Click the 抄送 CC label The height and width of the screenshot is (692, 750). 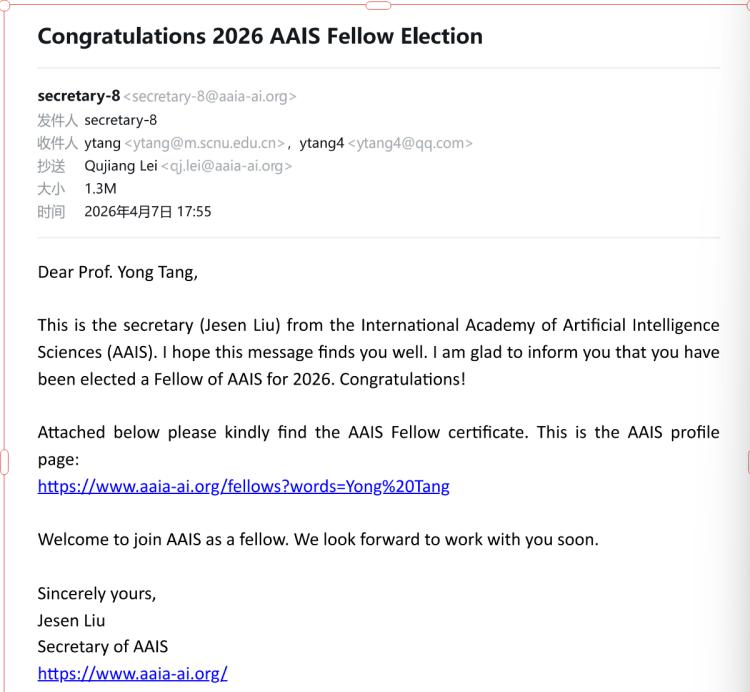51,166
